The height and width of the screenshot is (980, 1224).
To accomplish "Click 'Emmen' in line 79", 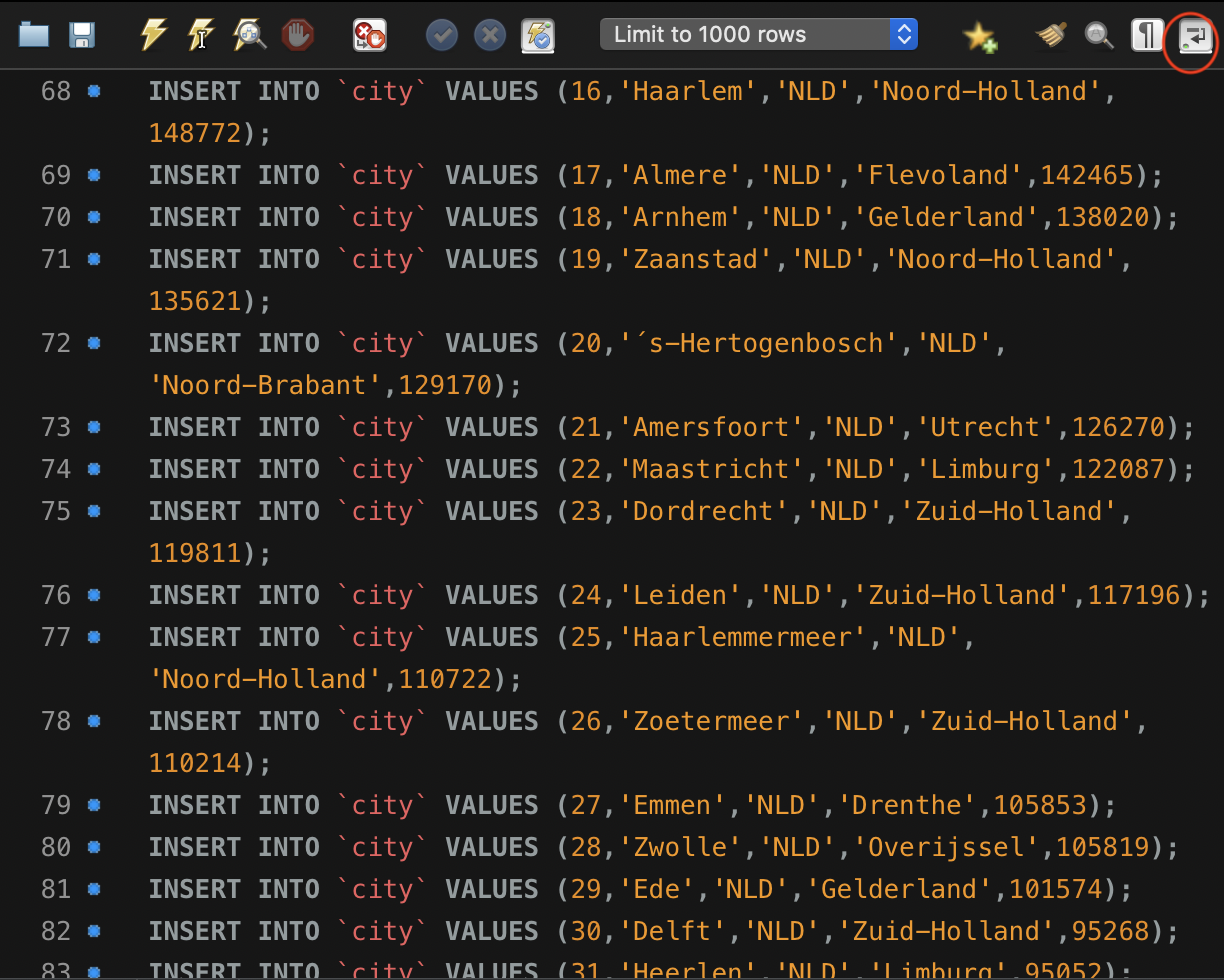I will [x=671, y=805].
